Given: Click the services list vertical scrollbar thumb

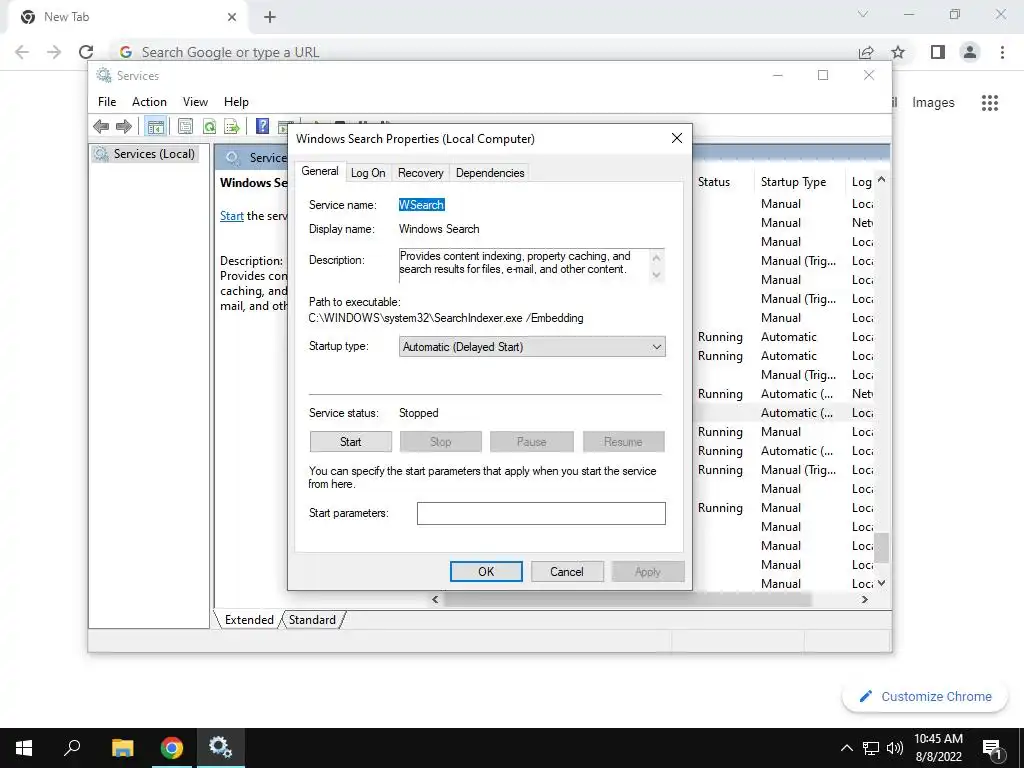Looking at the screenshot, I should [882, 547].
